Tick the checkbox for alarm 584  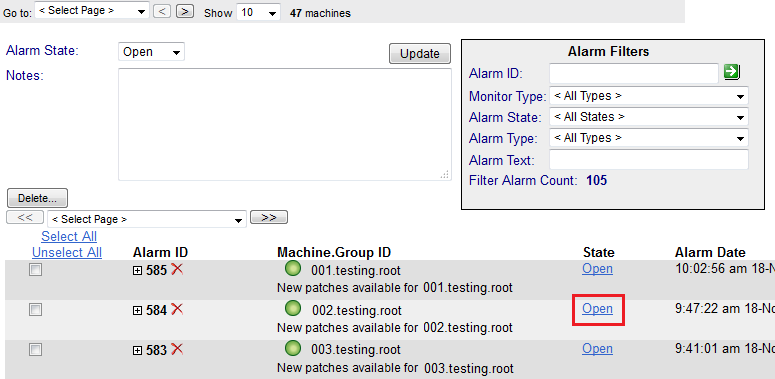point(36,310)
